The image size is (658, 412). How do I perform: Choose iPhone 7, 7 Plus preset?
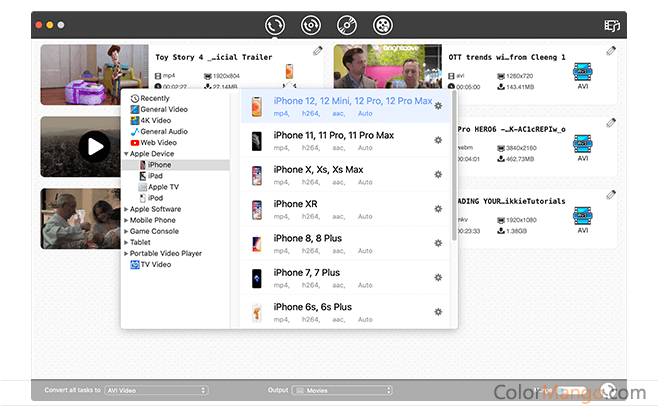tap(345, 278)
